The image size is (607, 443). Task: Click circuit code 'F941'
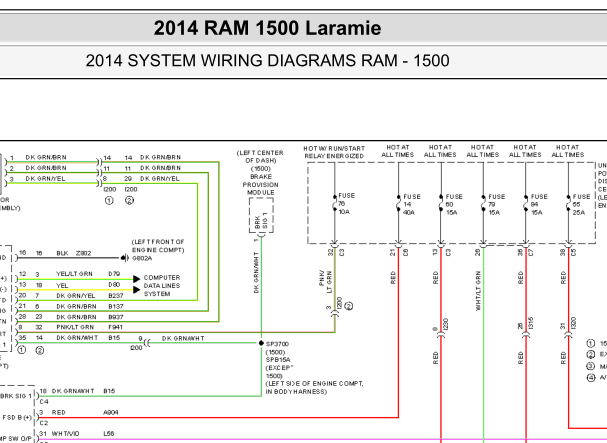tap(115, 327)
